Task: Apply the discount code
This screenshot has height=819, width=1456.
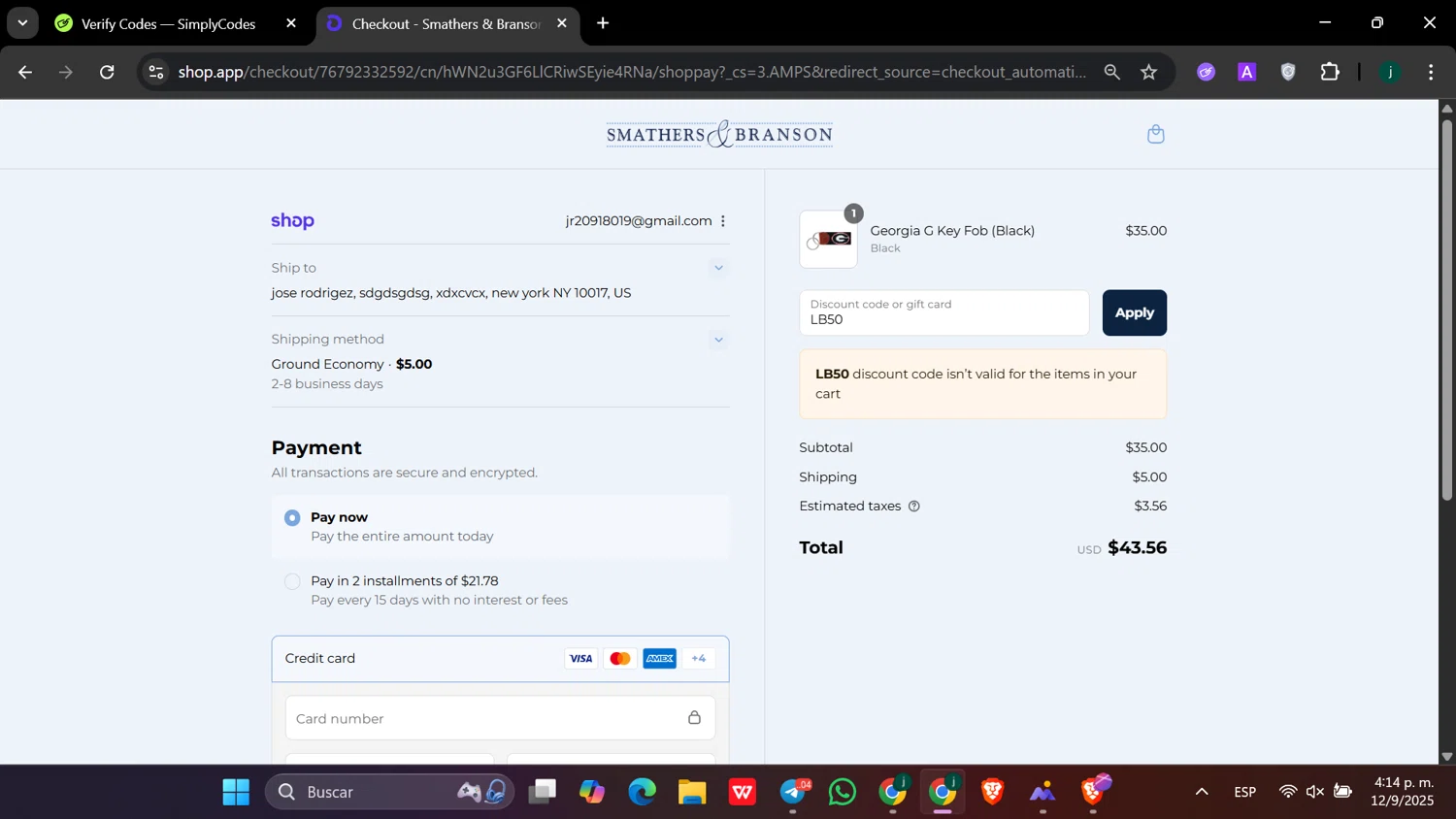Action: (x=1134, y=312)
